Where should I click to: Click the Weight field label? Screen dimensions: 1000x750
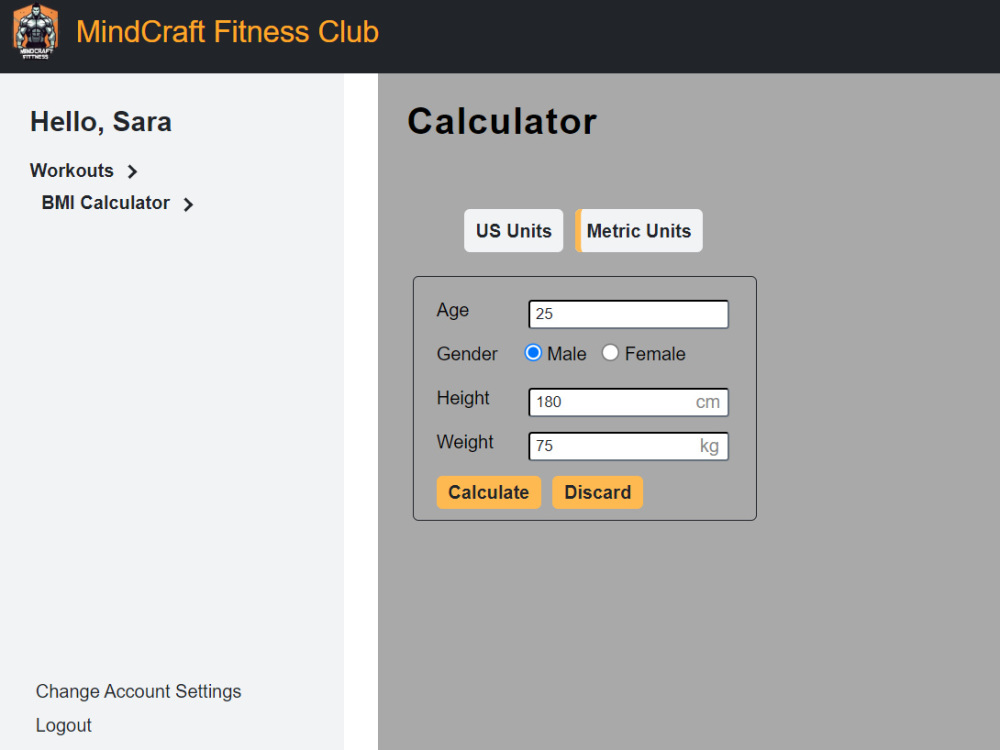[465, 442]
